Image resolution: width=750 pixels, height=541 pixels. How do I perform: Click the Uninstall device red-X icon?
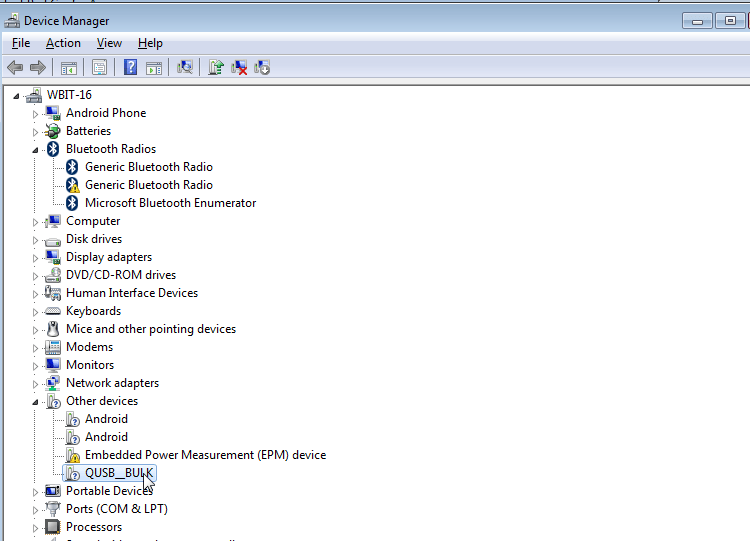click(x=239, y=67)
